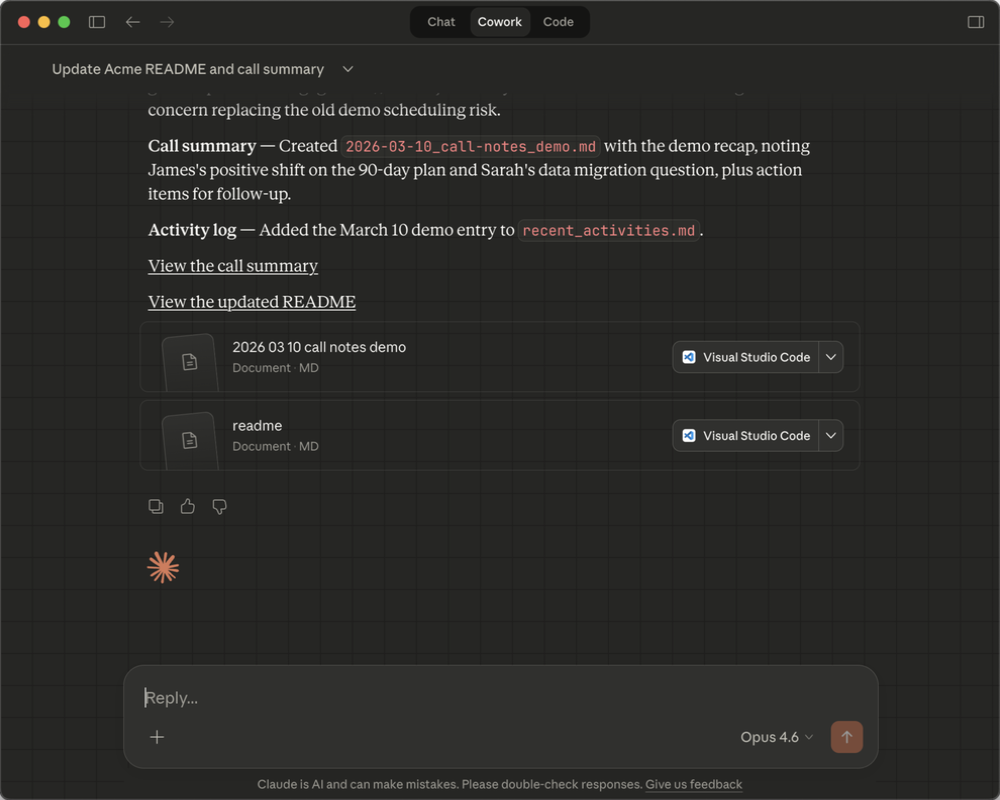1000x800 pixels.
Task: Give the response a thumbs down
Action: tap(220, 507)
